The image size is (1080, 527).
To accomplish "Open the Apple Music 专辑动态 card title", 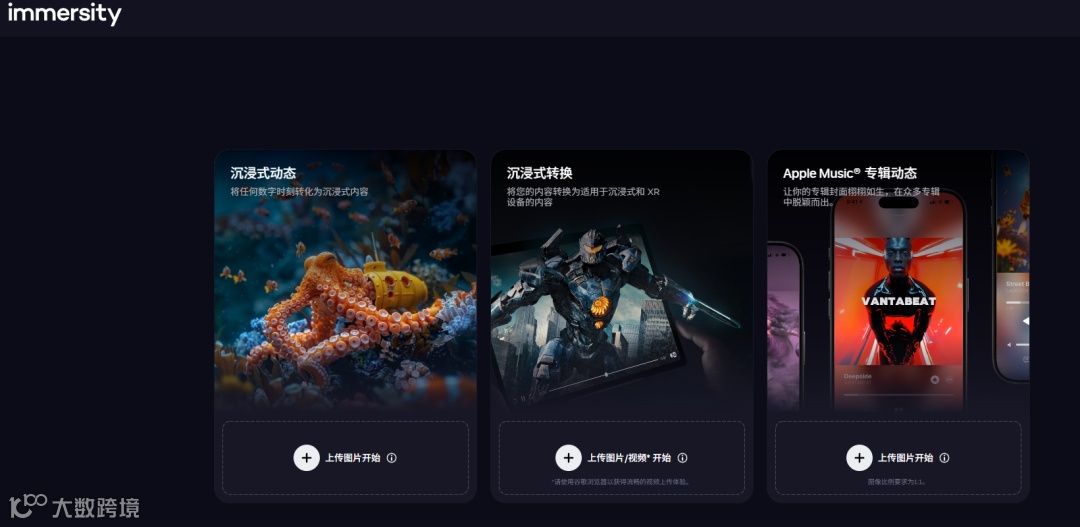I will click(850, 173).
